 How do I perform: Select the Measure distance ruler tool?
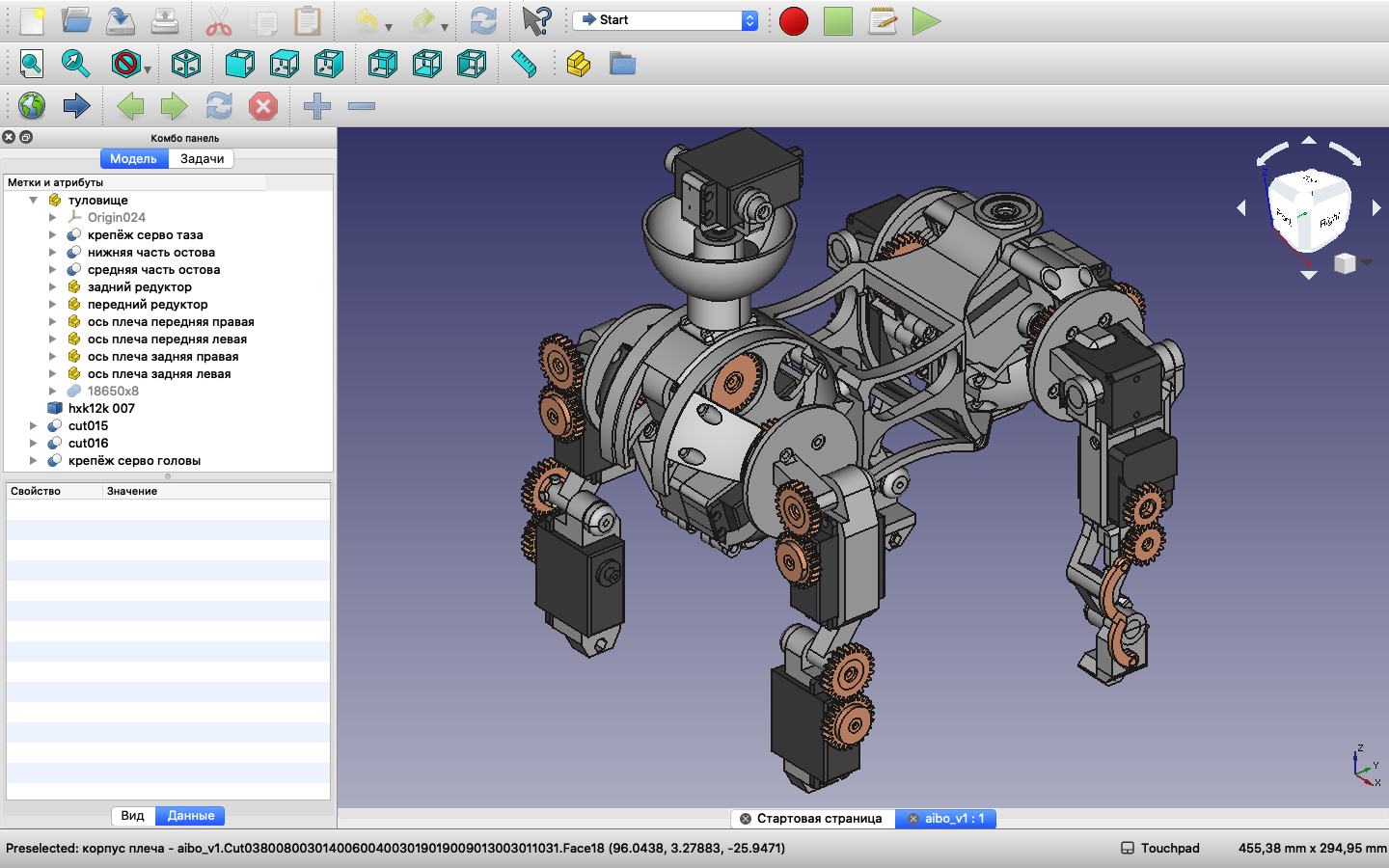click(x=524, y=65)
